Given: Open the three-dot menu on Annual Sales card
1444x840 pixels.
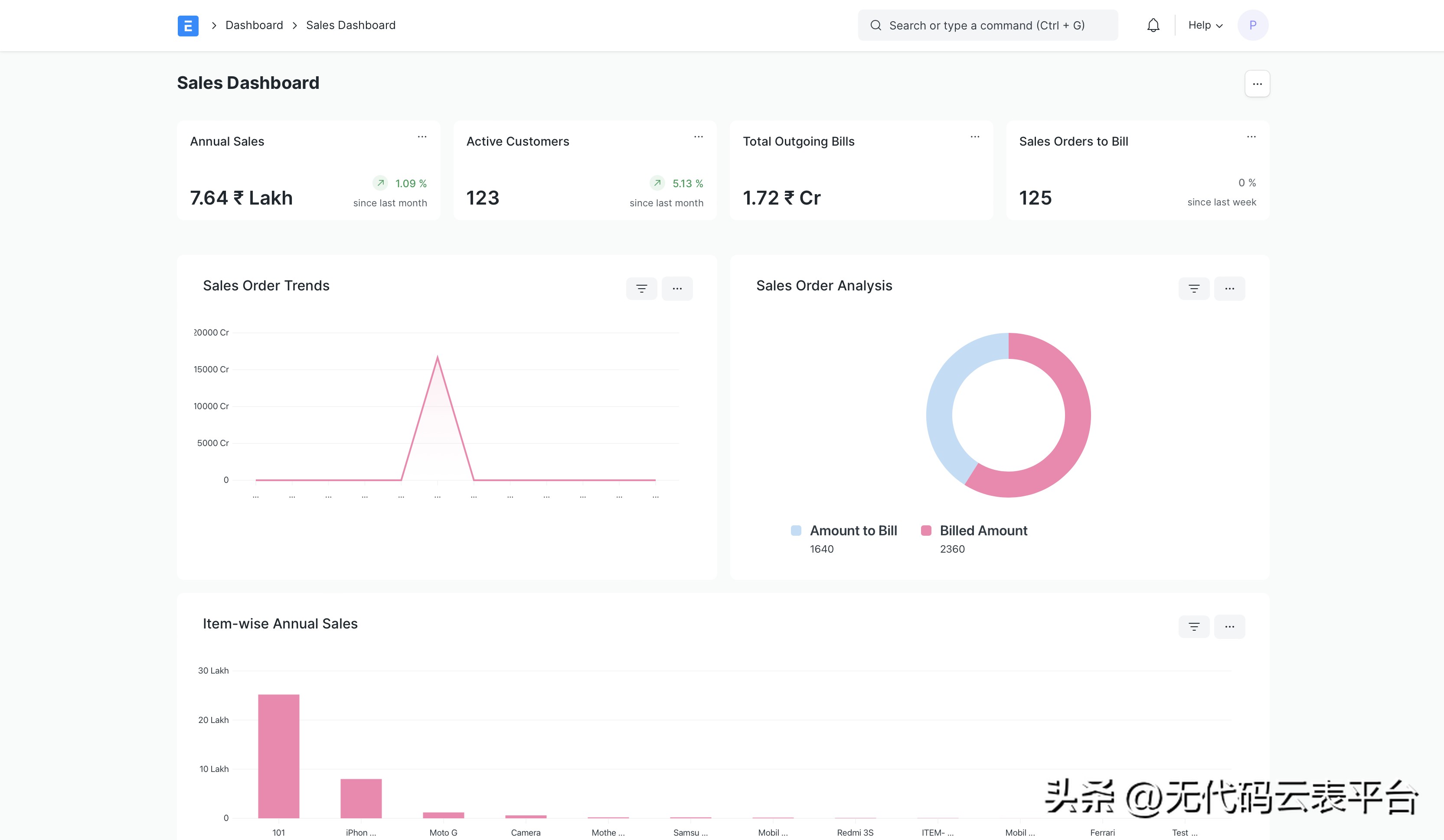Looking at the screenshot, I should [422, 137].
